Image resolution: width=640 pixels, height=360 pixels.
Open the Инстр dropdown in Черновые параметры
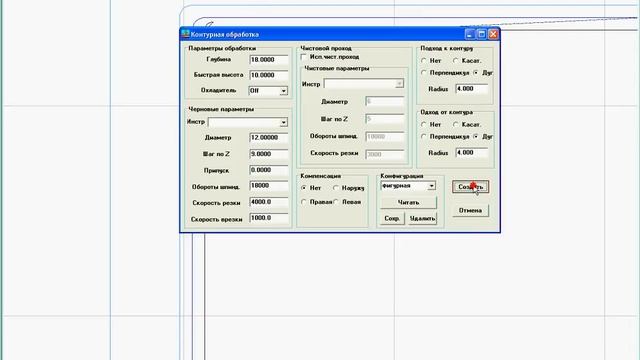click(283, 122)
